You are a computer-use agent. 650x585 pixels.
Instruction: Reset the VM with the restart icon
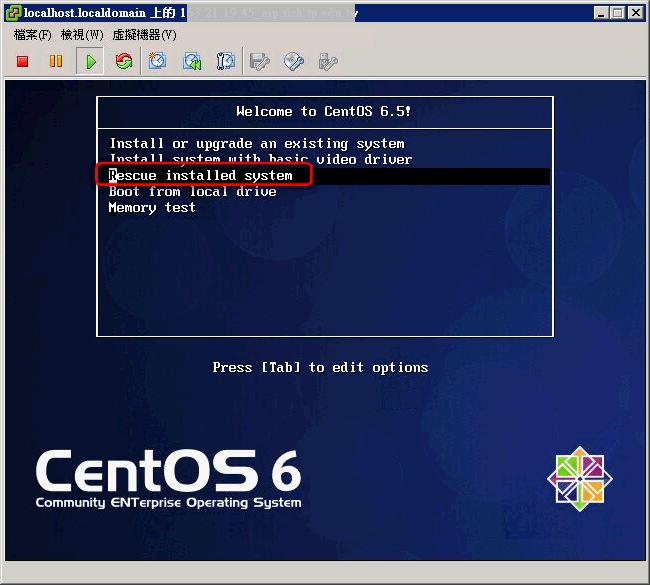pos(124,61)
